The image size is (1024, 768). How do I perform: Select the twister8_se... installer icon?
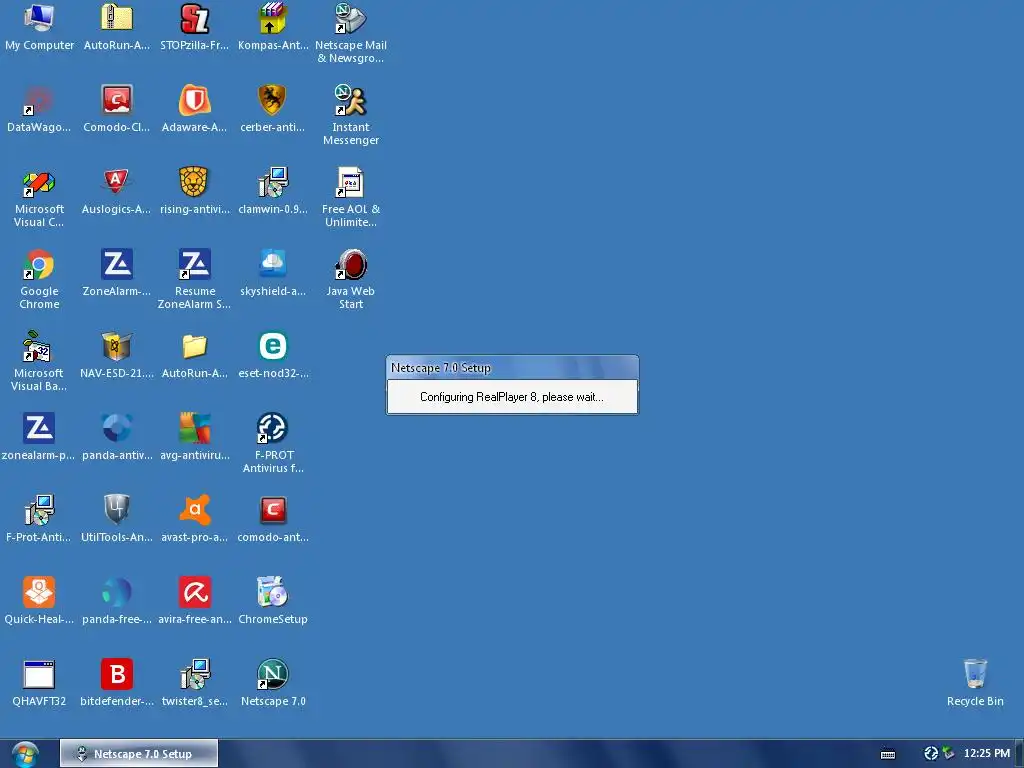pyautogui.click(x=195, y=675)
